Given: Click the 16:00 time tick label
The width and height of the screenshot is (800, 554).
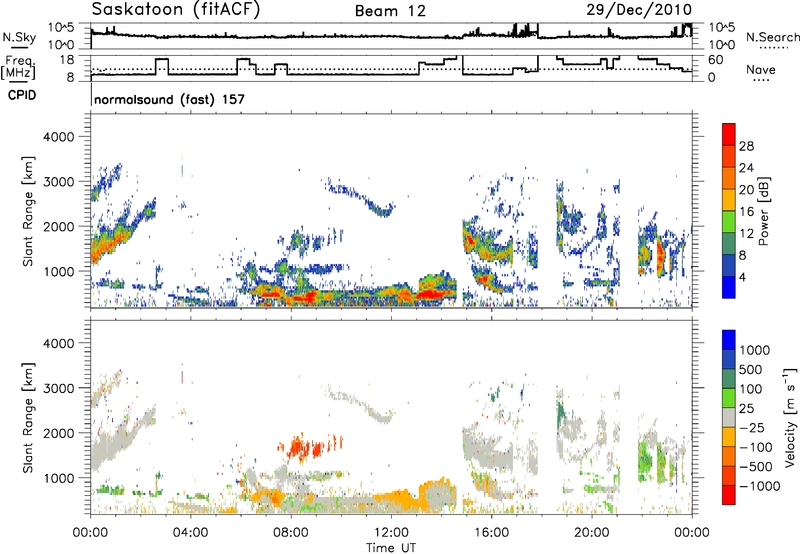Looking at the screenshot, I should (x=491, y=533).
